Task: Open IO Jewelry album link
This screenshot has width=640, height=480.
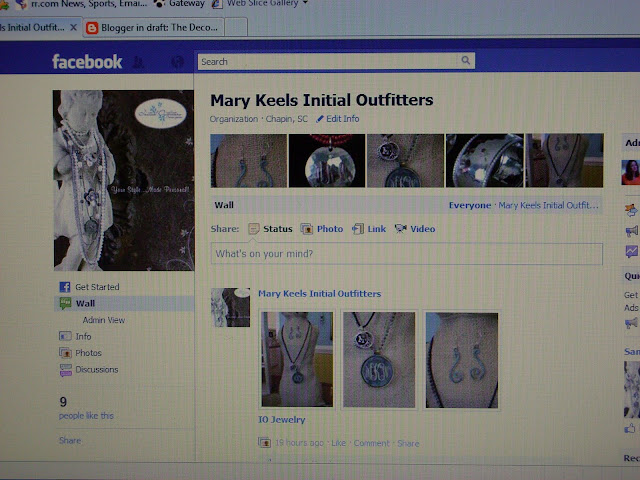Action: [282, 420]
